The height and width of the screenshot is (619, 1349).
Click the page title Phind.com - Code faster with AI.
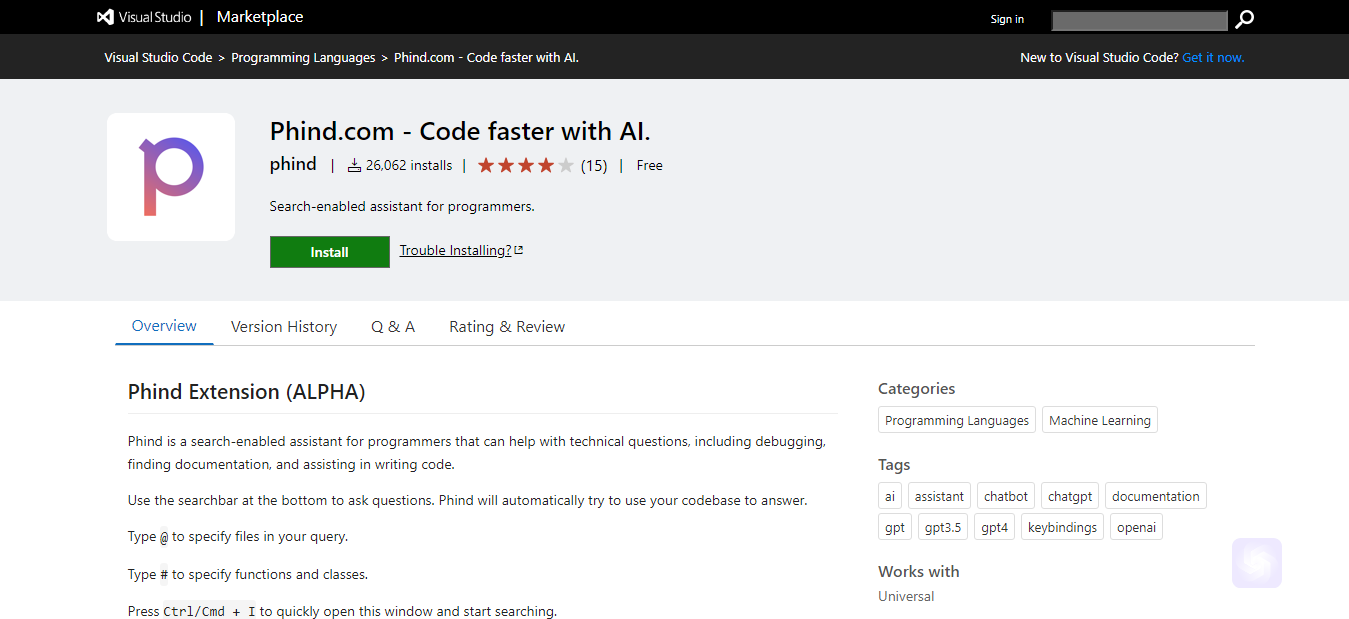(460, 131)
